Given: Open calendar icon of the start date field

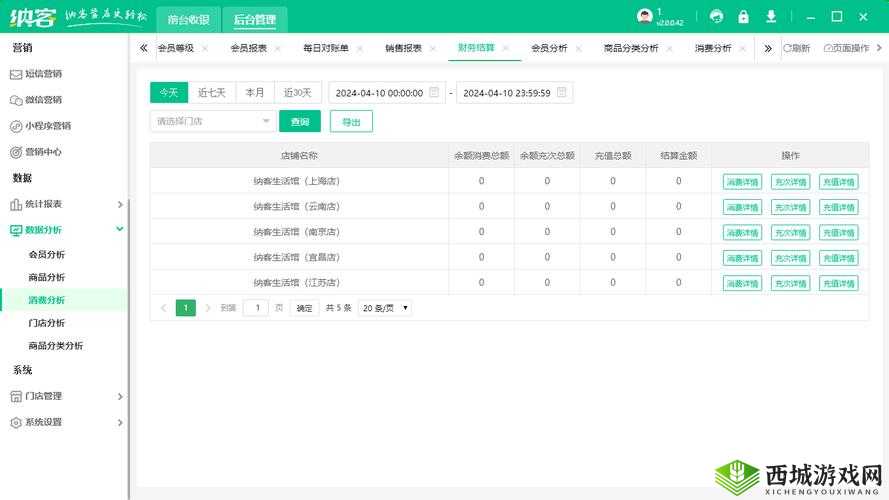Looking at the screenshot, I should (x=434, y=92).
